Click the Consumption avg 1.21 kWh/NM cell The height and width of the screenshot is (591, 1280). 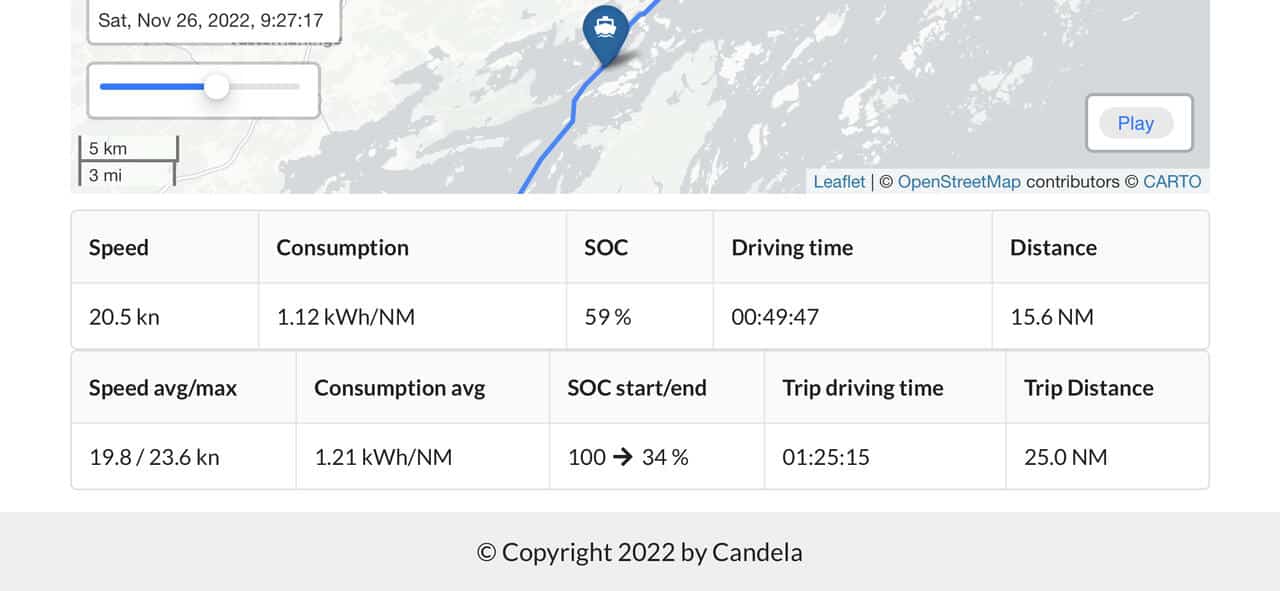pyautogui.click(x=383, y=457)
